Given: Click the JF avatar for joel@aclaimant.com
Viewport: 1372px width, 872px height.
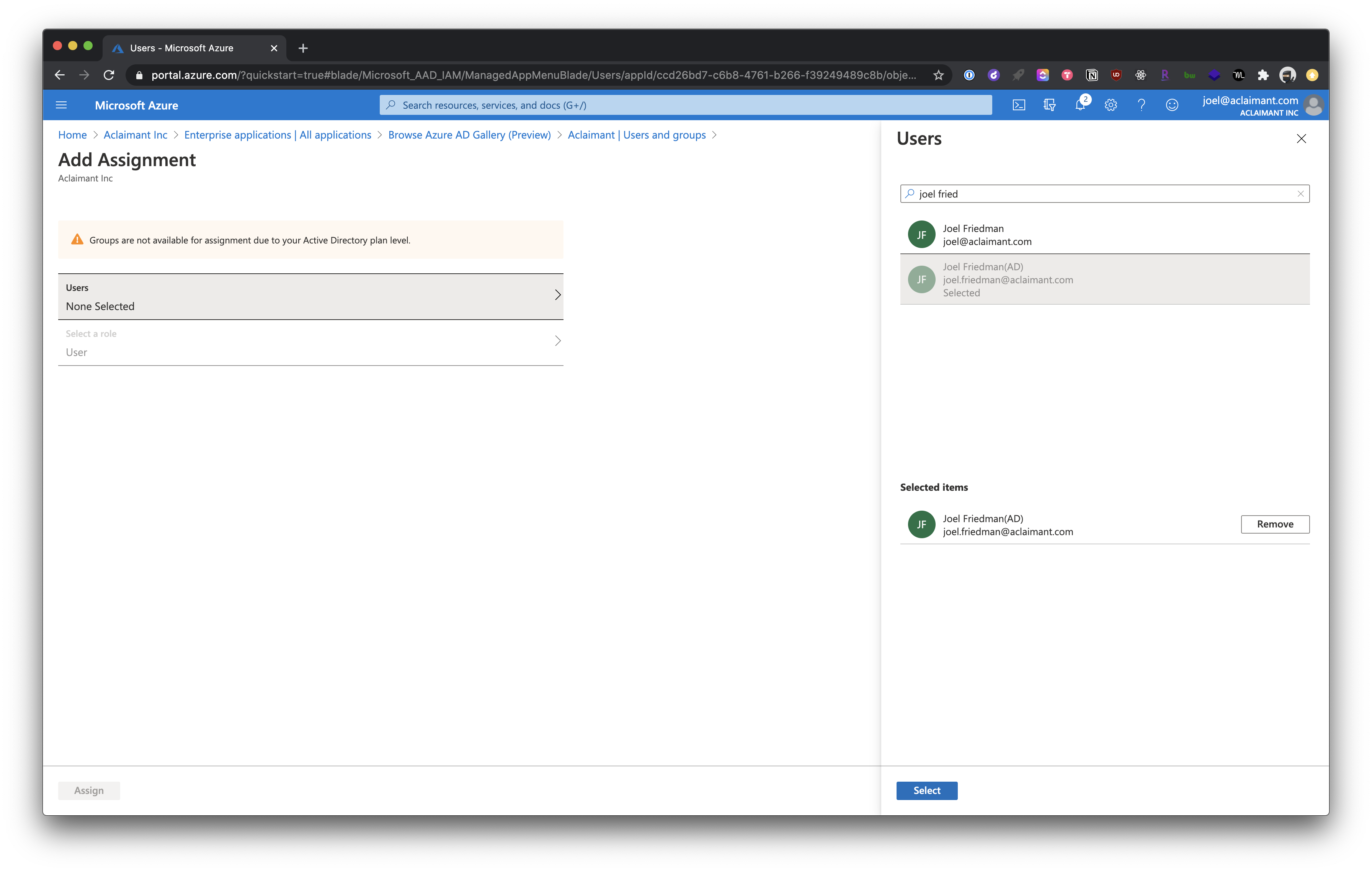Looking at the screenshot, I should coord(921,235).
